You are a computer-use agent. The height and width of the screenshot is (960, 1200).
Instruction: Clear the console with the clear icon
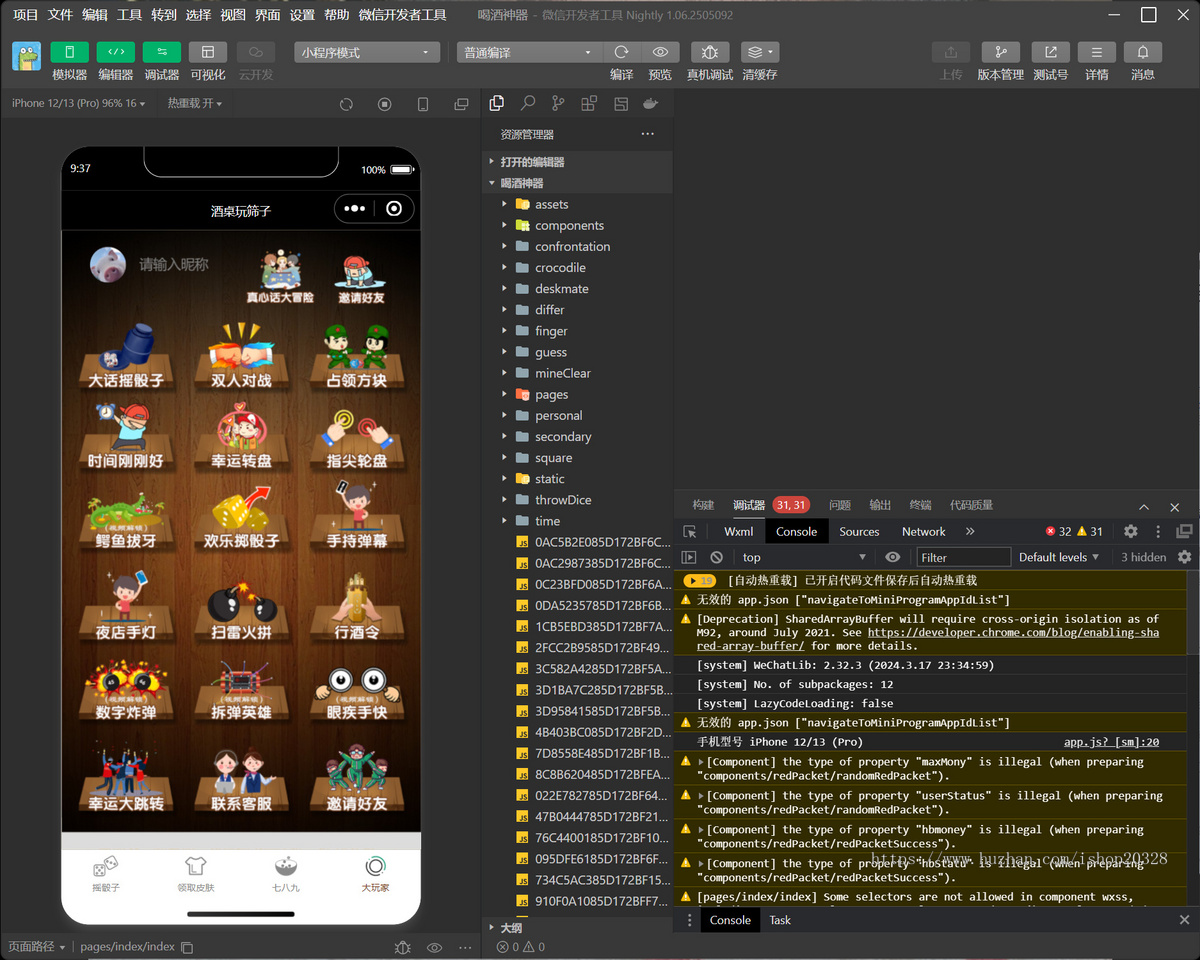716,557
